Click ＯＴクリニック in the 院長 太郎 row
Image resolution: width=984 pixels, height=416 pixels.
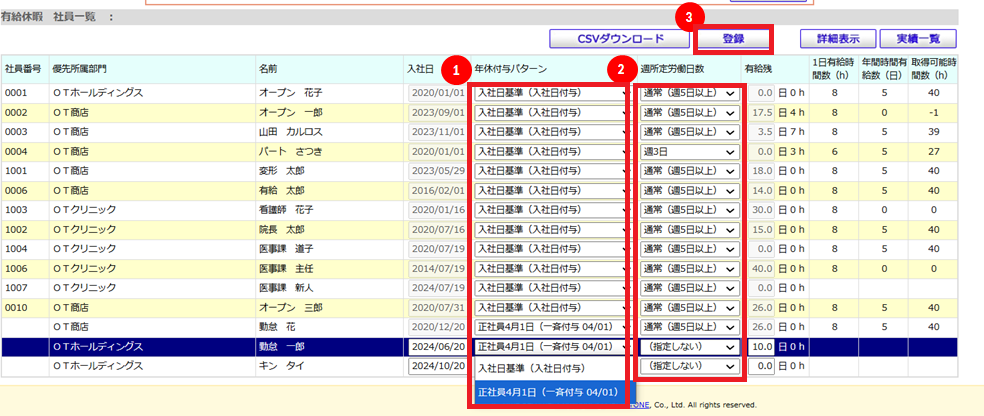click(85, 230)
